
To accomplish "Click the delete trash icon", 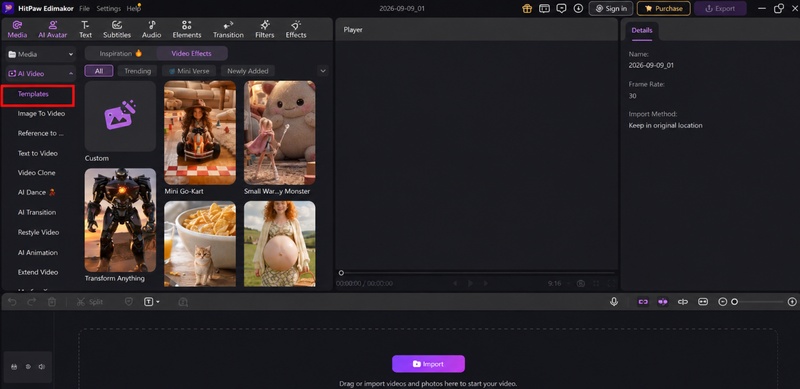I will point(52,302).
